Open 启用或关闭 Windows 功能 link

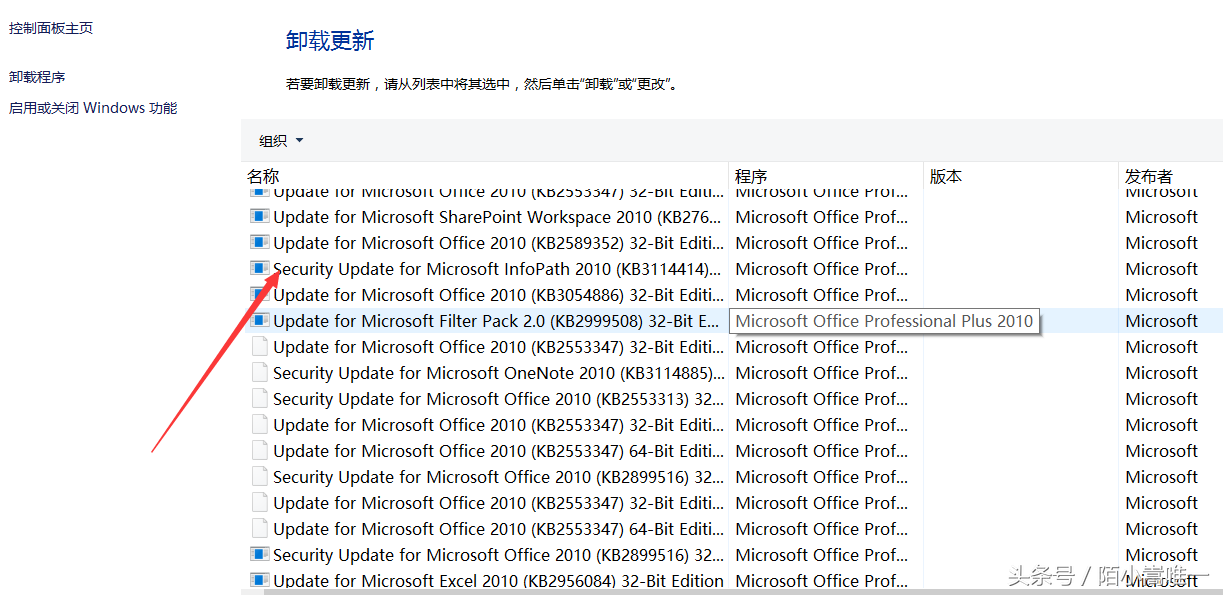(93, 108)
